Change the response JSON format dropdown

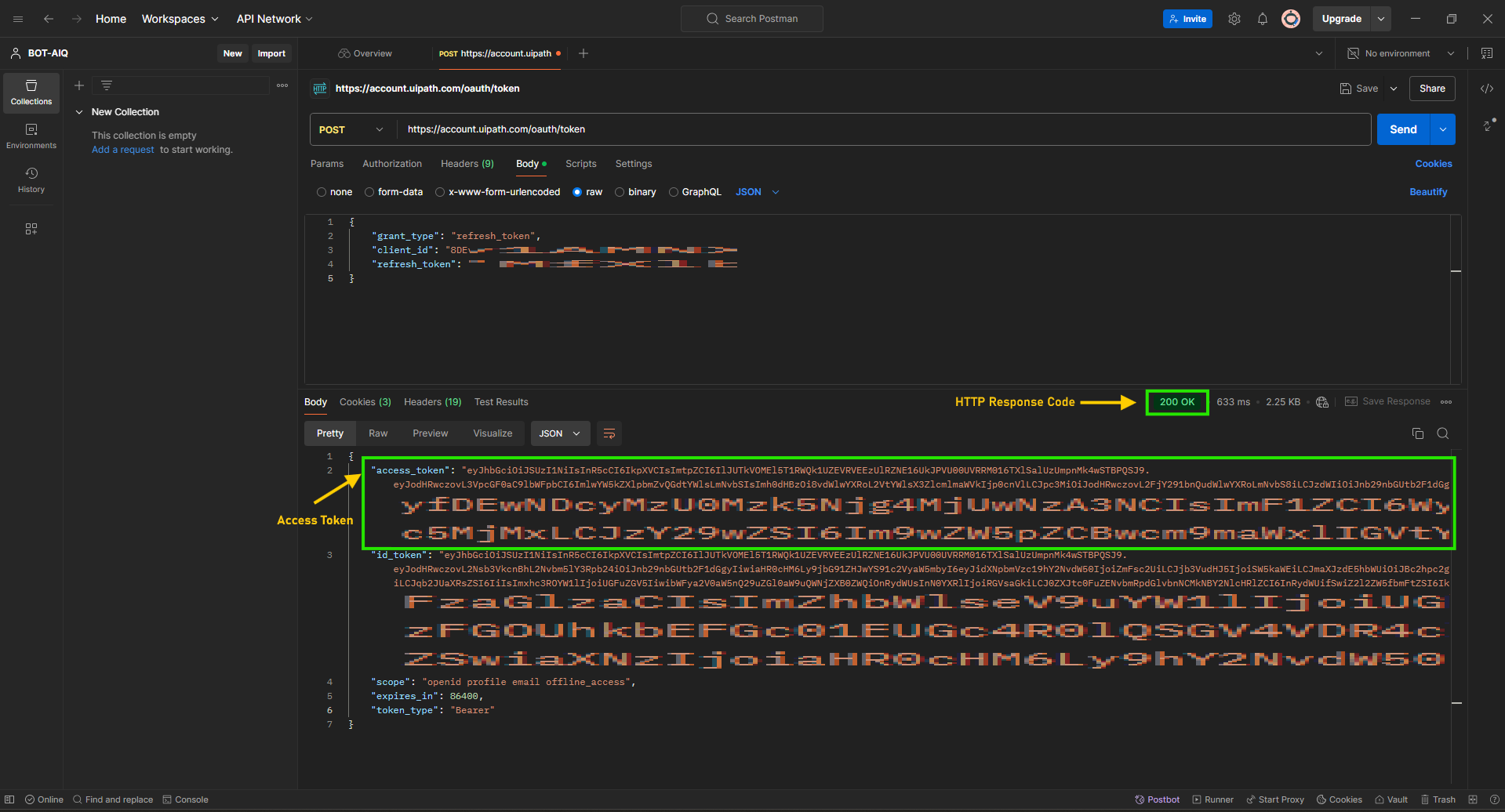tap(560, 433)
